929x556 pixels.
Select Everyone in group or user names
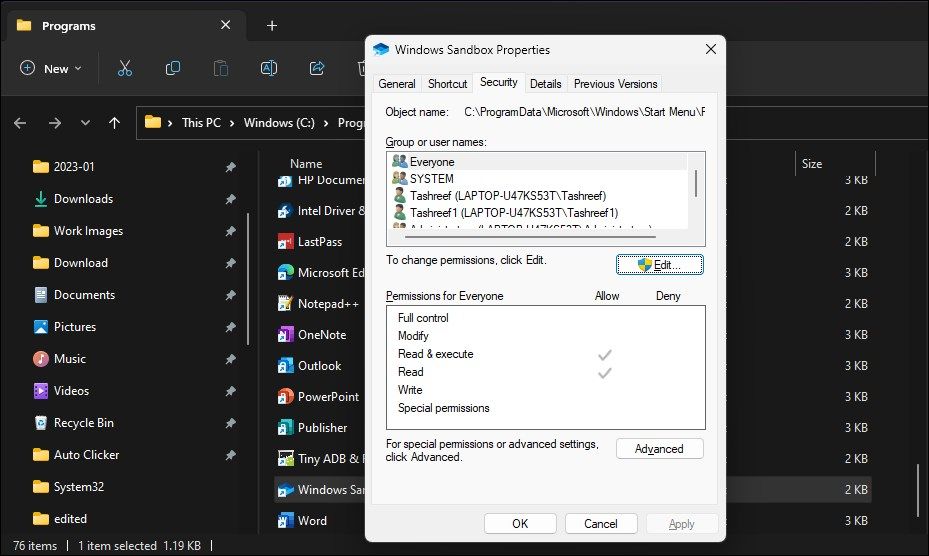(x=537, y=162)
